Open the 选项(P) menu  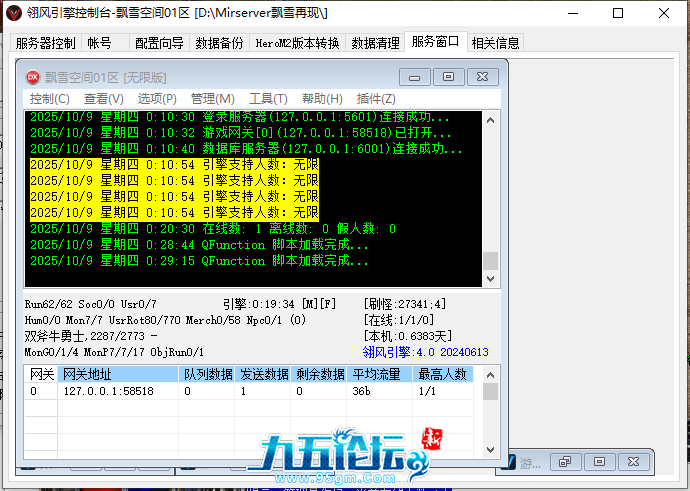click(x=157, y=99)
